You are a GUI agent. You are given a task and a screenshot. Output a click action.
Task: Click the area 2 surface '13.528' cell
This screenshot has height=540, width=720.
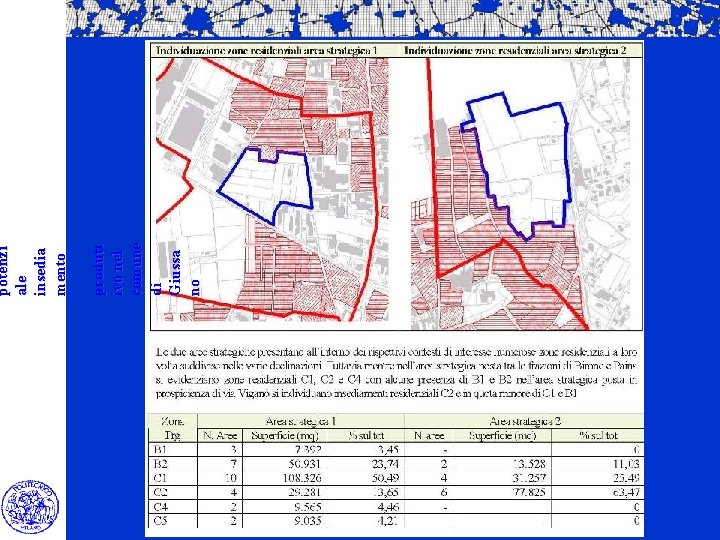pos(528,464)
